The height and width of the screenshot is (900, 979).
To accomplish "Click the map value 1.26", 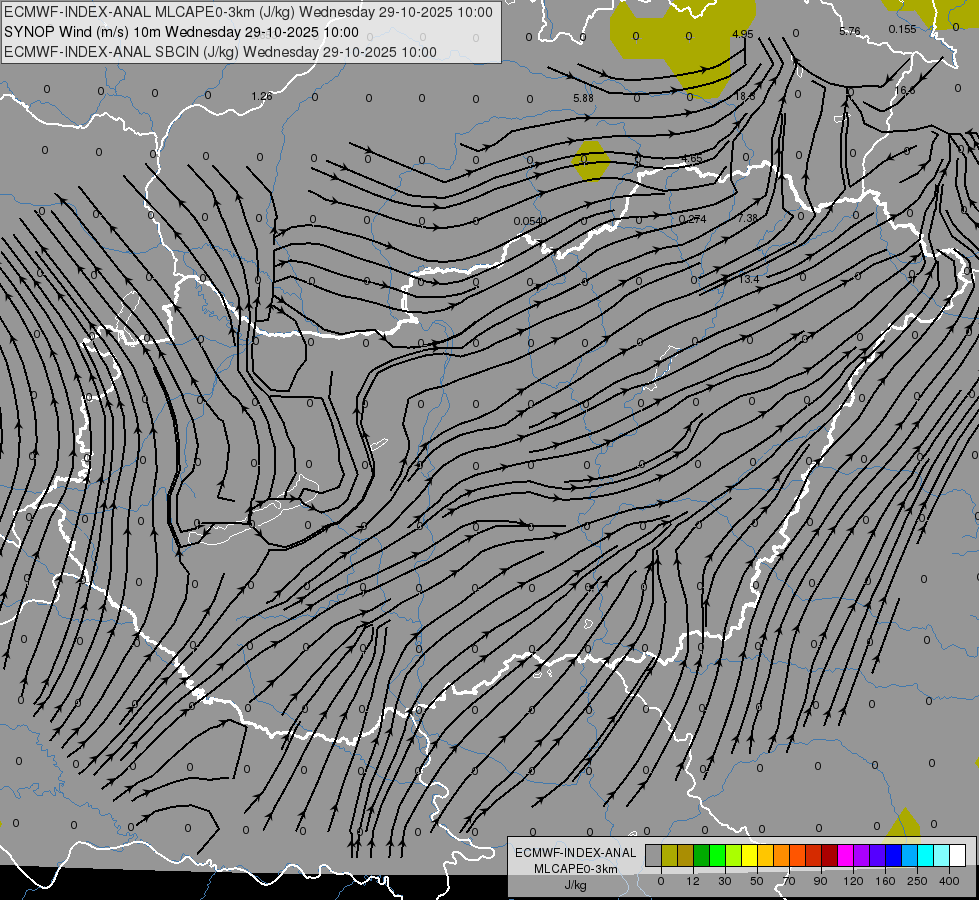I will 262,96.
